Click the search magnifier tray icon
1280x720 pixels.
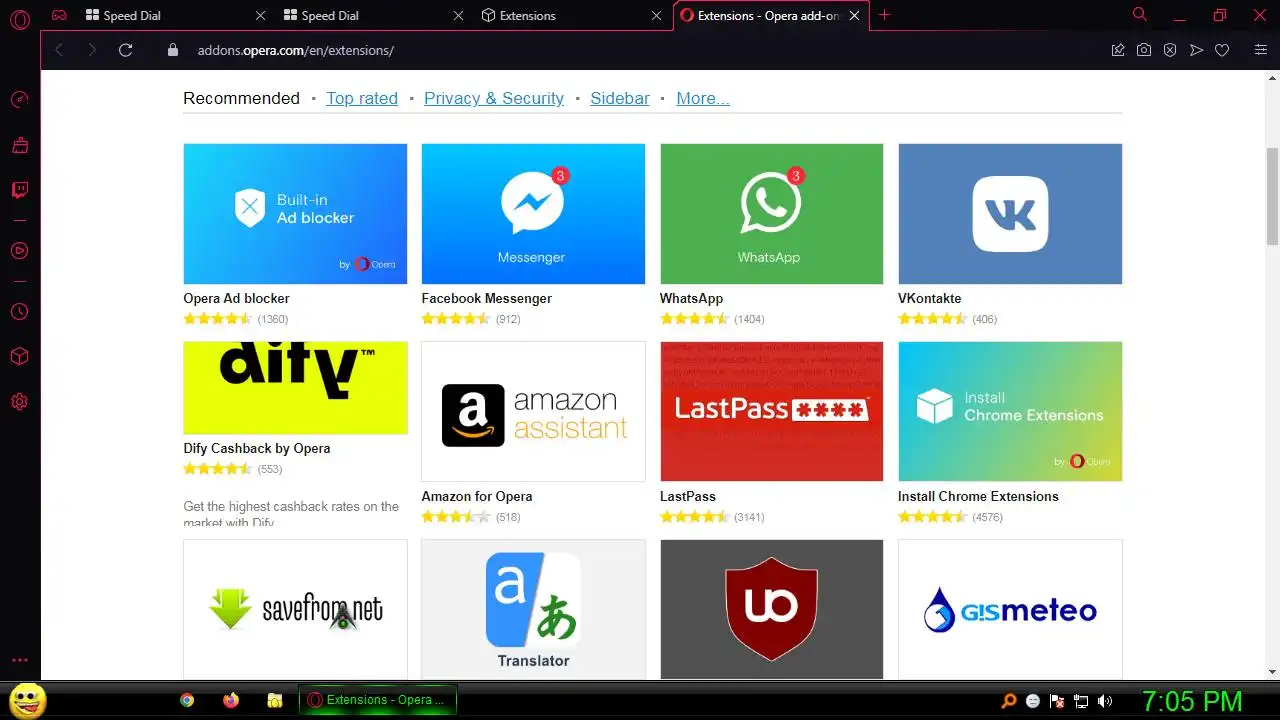click(1010, 702)
